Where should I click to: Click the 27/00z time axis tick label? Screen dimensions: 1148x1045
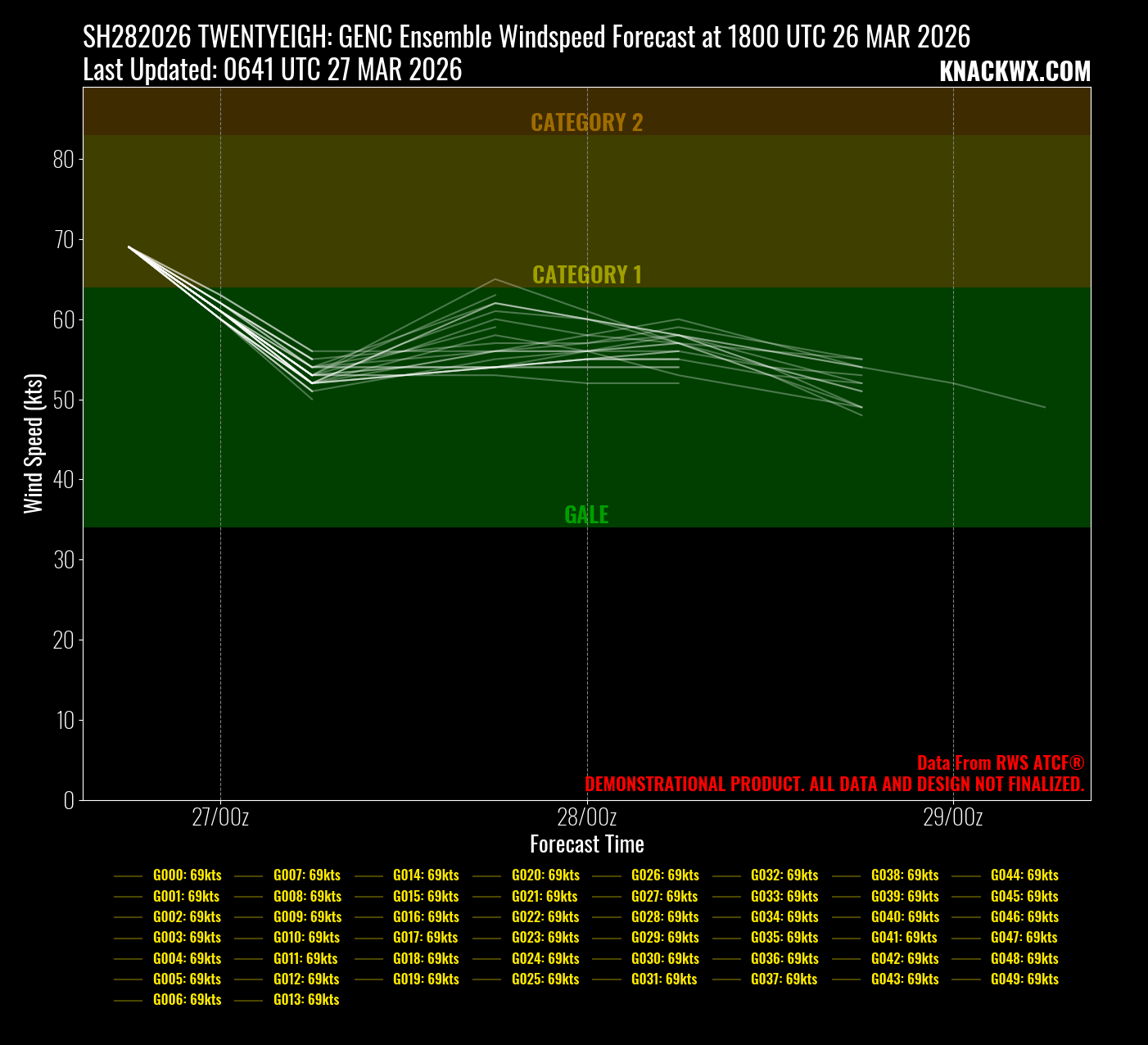[220, 817]
